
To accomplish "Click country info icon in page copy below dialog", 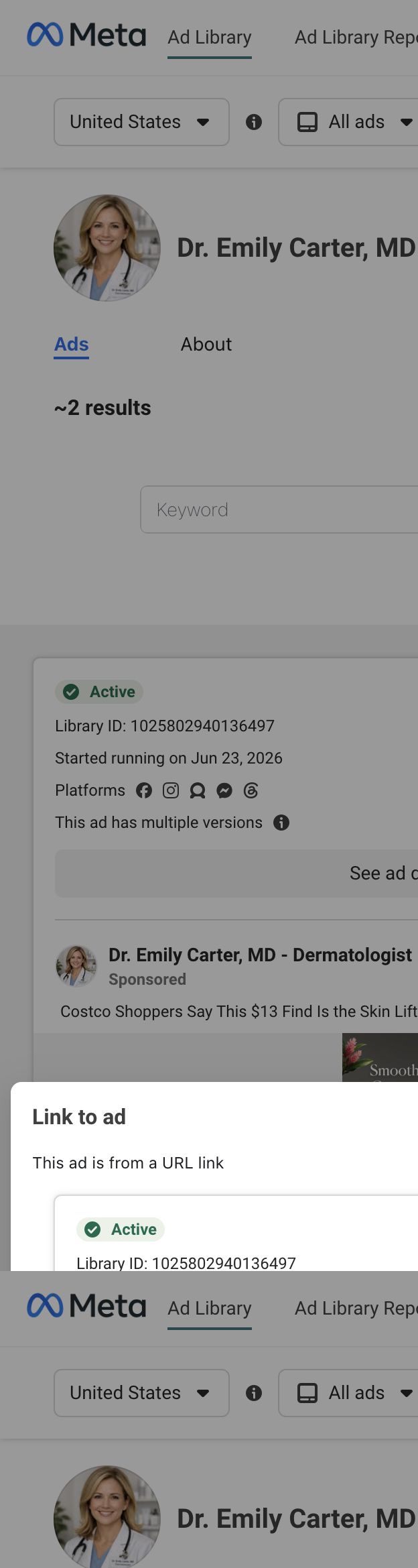I will tap(254, 1393).
